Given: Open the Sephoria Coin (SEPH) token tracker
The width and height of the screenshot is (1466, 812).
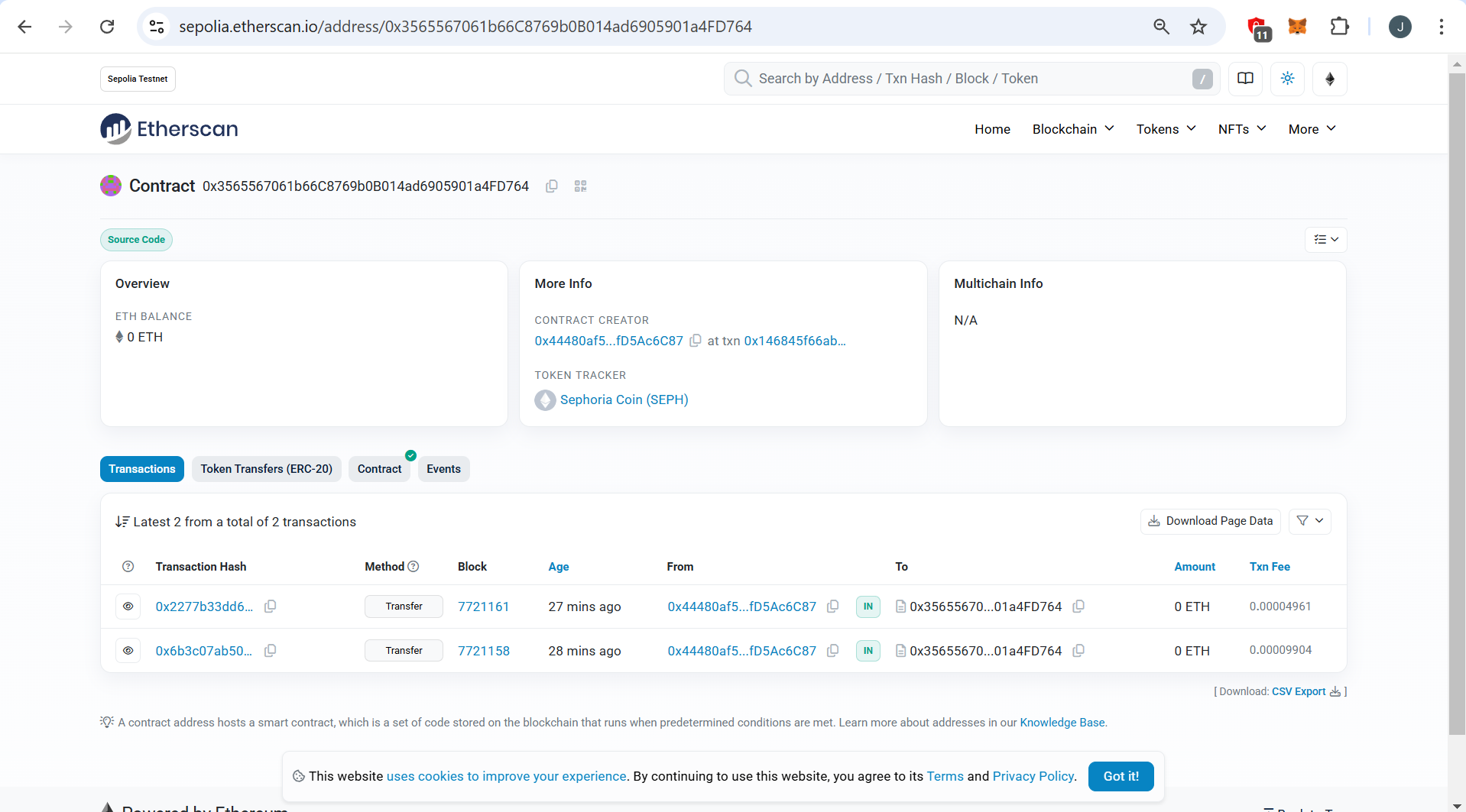Looking at the screenshot, I should (624, 400).
